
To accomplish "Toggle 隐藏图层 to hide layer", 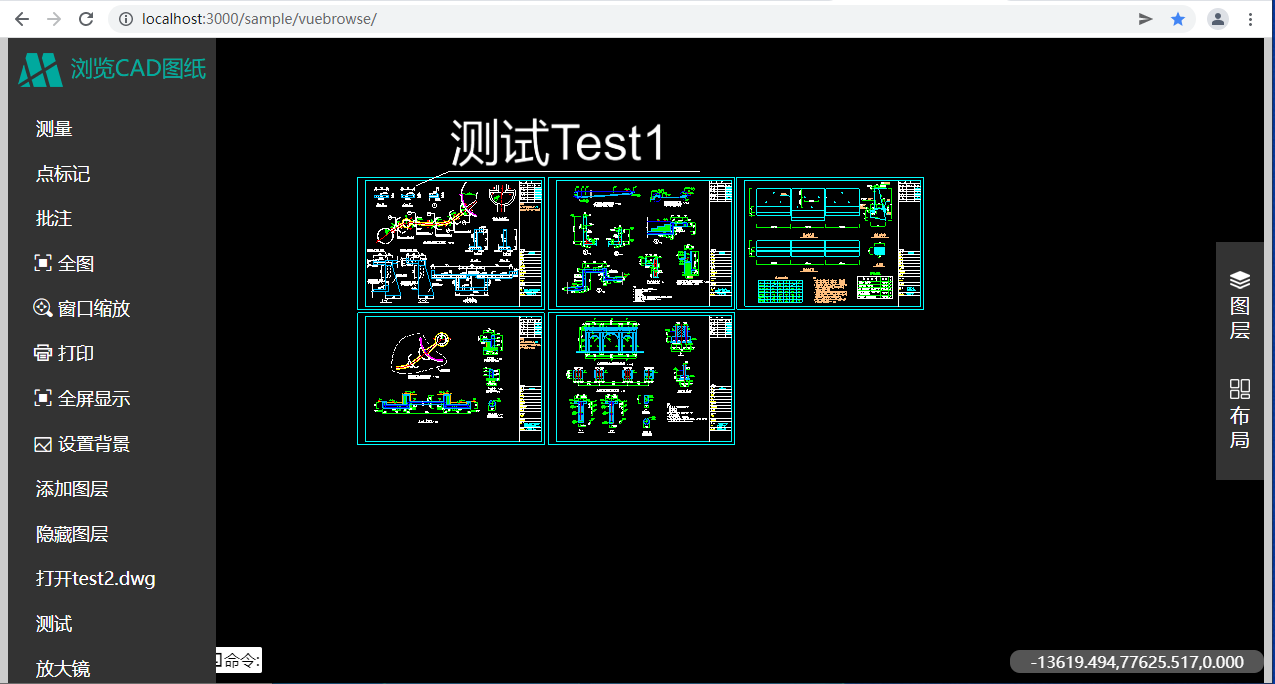I will point(72,534).
